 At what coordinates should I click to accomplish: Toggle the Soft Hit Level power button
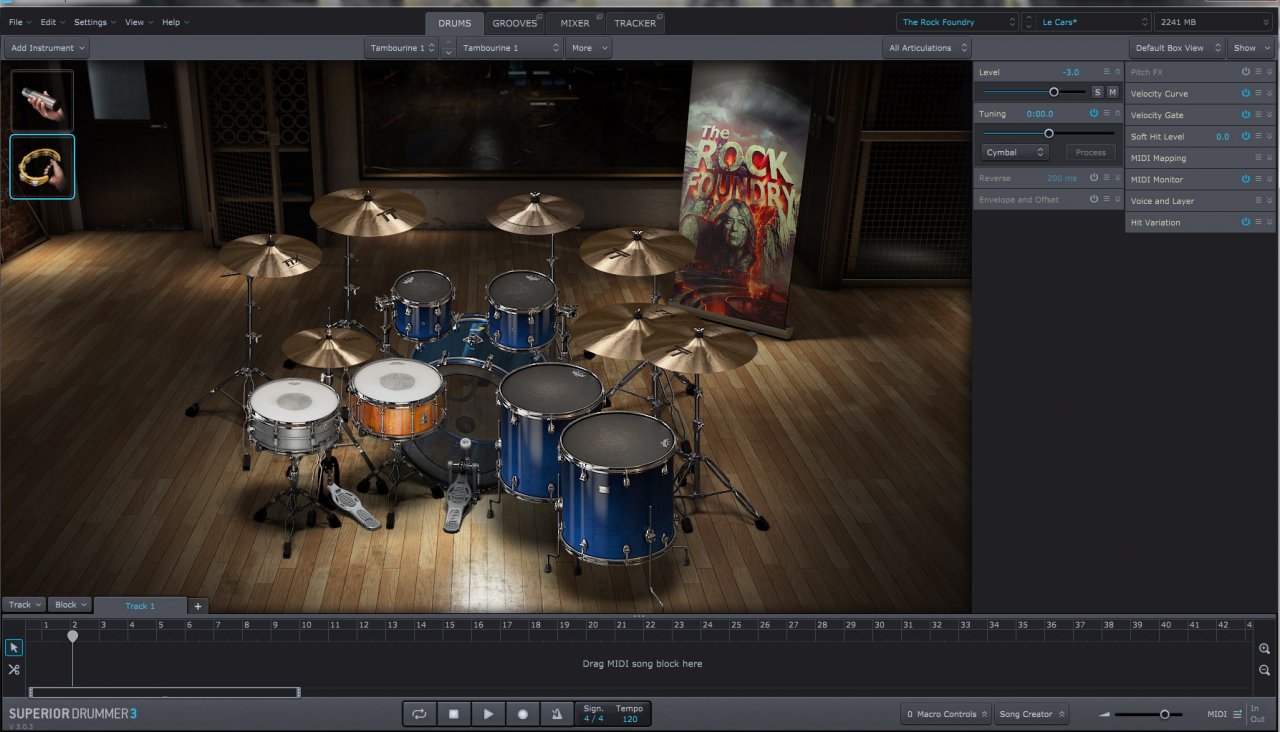point(1246,136)
